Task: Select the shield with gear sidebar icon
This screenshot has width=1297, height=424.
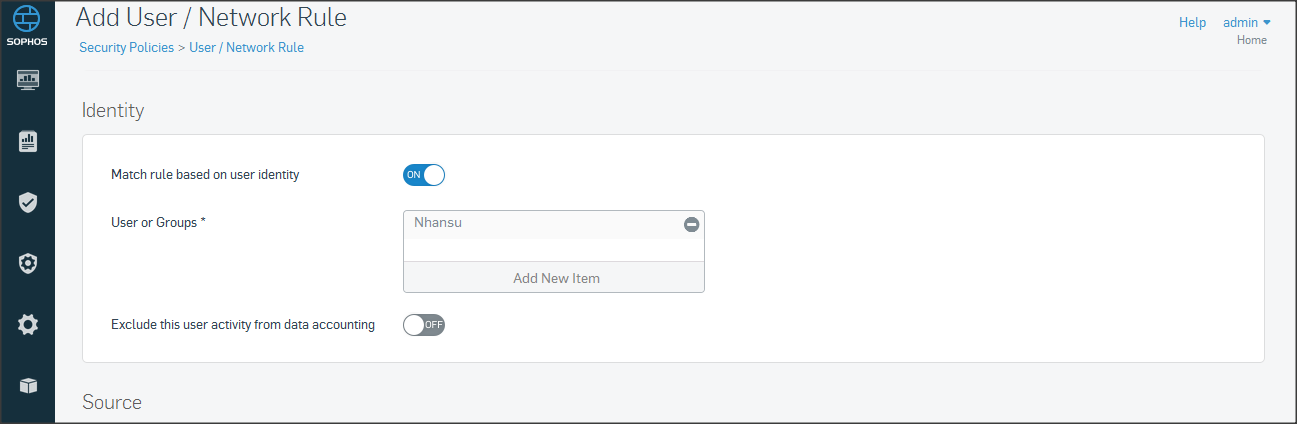Action: click(x=28, y=263)
